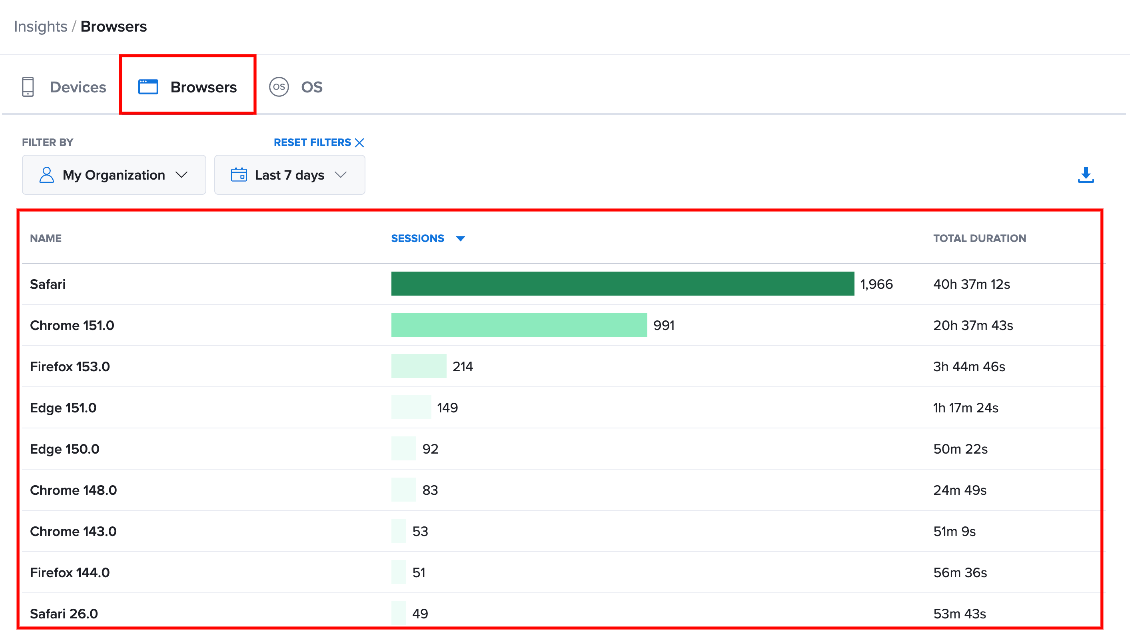Screen dimensions: 1130x631
Task: Click duration 40h 37m 12s
Action: pyautogui.click(x=971, y=285)
